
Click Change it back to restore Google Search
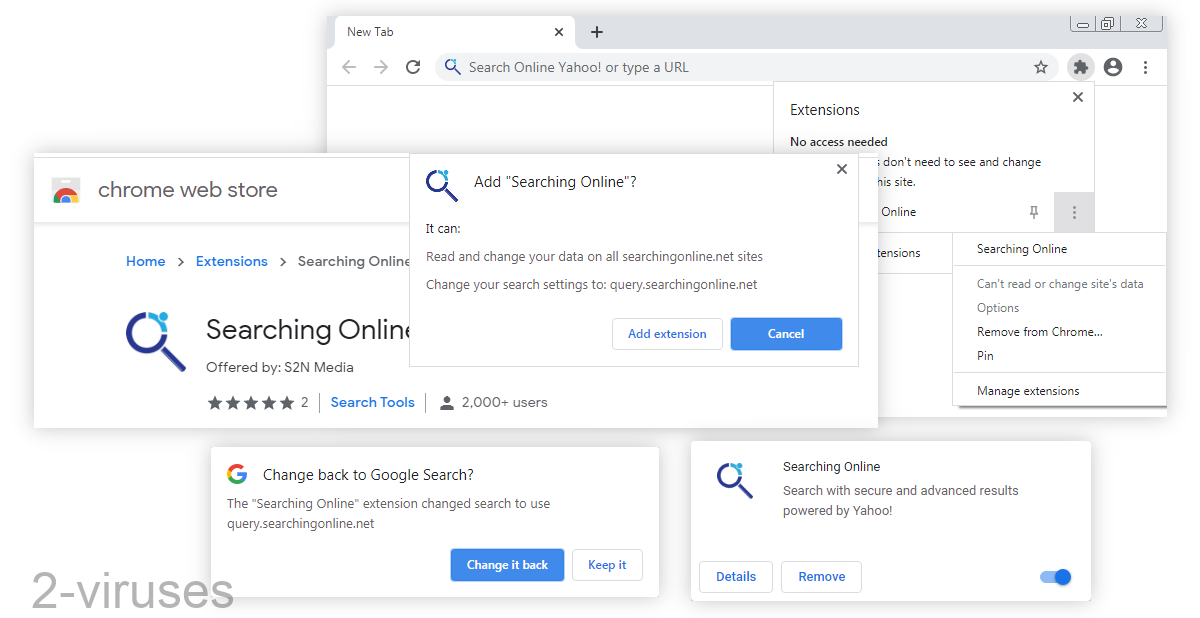tap(507, 564)
